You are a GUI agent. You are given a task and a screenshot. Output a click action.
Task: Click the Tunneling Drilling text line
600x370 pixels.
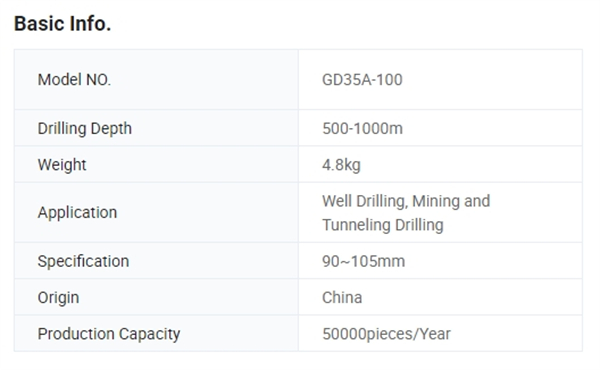(x=383, y=225)
